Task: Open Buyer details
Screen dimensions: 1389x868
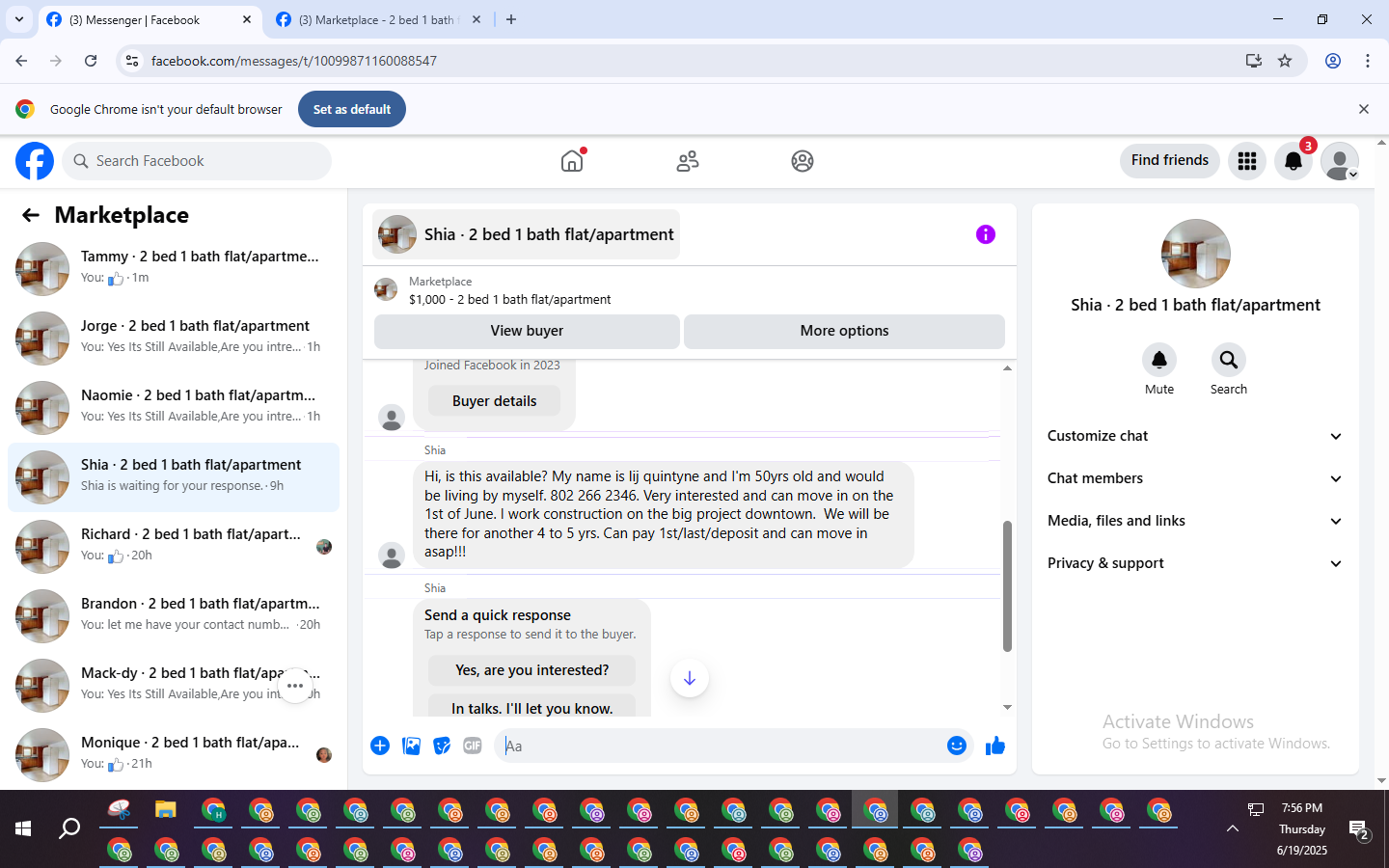Action: point(494,401)
